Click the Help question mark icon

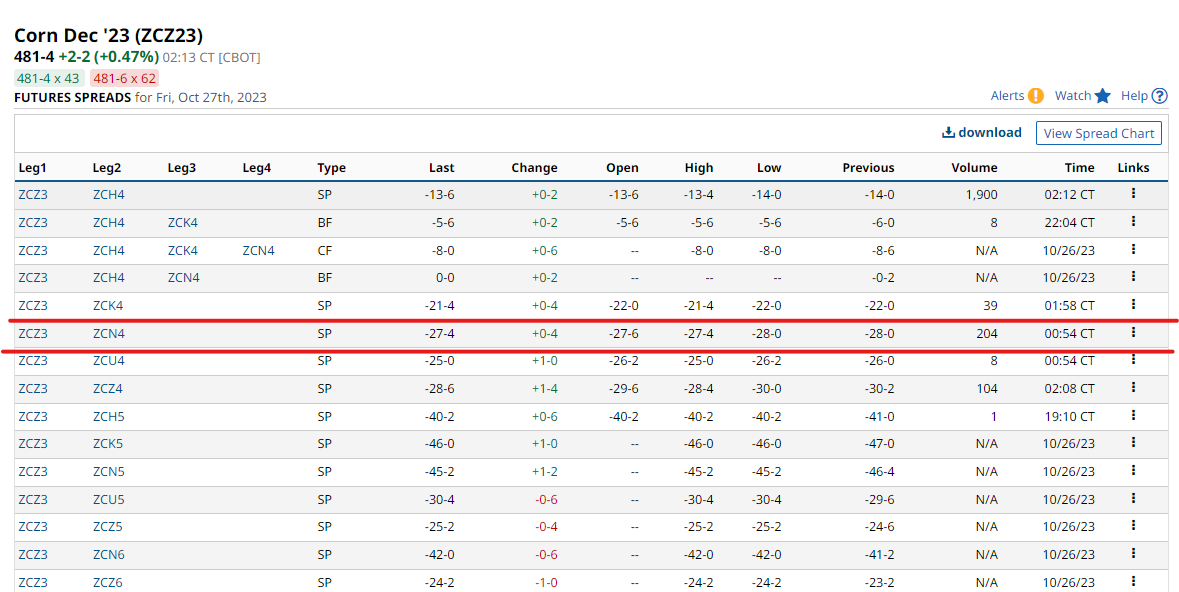(x=1159, y=96)
